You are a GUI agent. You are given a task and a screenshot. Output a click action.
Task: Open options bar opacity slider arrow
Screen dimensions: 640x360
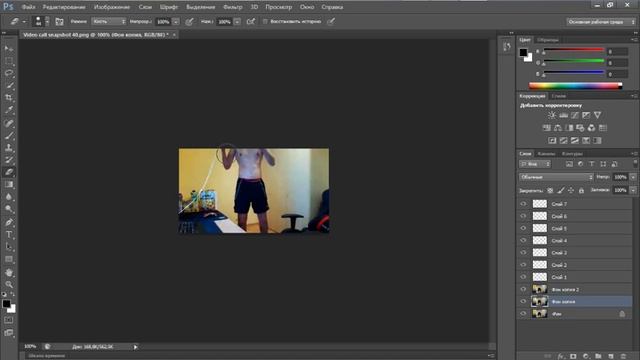176,22
